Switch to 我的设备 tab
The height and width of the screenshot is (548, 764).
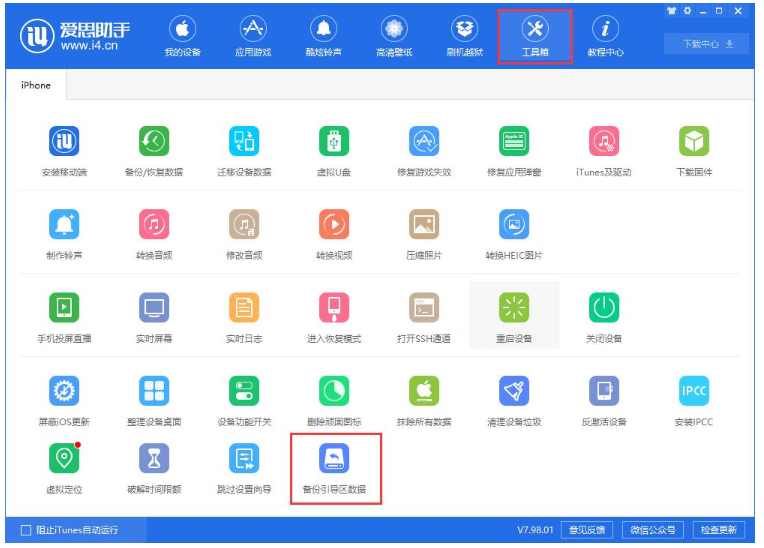pyautogui.click(x=182, y=37)
